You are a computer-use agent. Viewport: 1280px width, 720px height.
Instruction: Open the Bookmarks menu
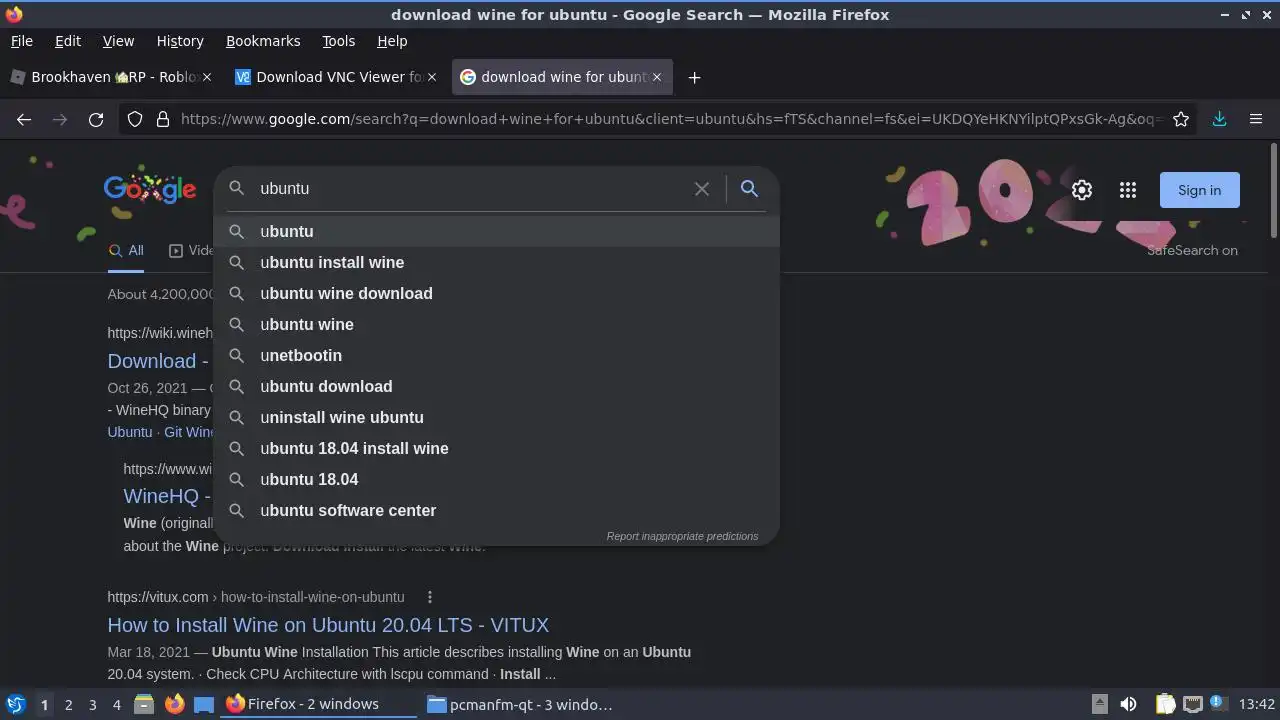click(x=263, y=41)
